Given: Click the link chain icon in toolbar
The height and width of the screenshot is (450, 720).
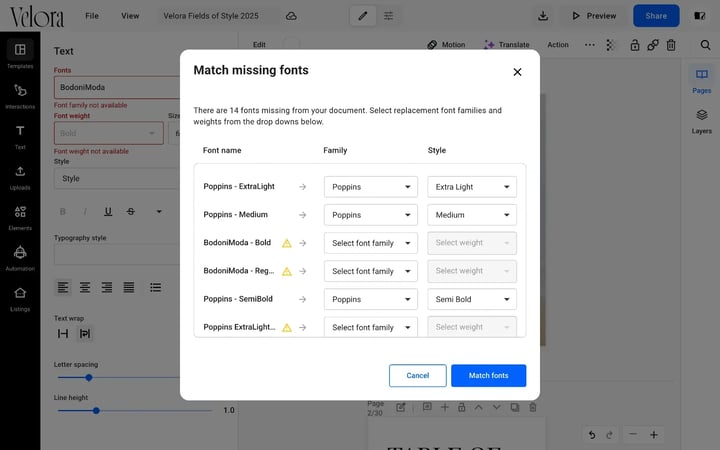Looking at the screenshot, I should [652, 45].
